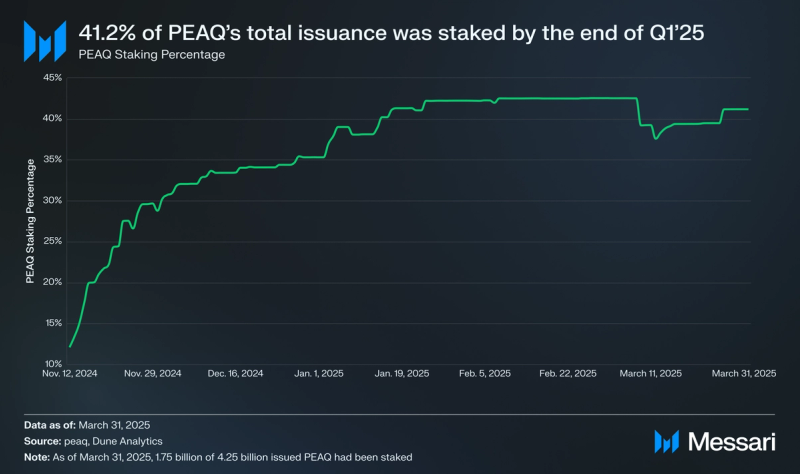This screenshot has height=474, width=800.
Task: Click the PEAQ Staking Percentage subtitle
Action: (x=152, y=55)
